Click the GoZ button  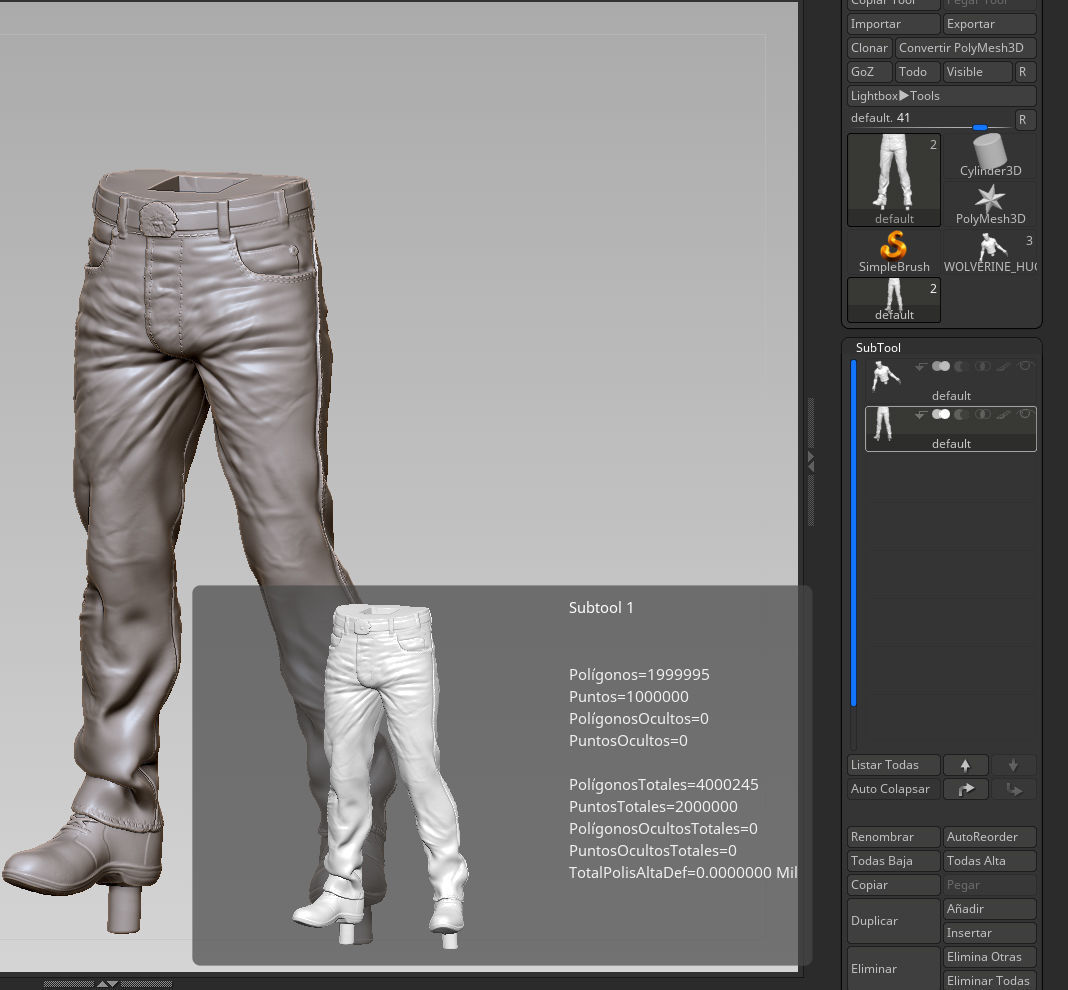(x=869, y=72)
